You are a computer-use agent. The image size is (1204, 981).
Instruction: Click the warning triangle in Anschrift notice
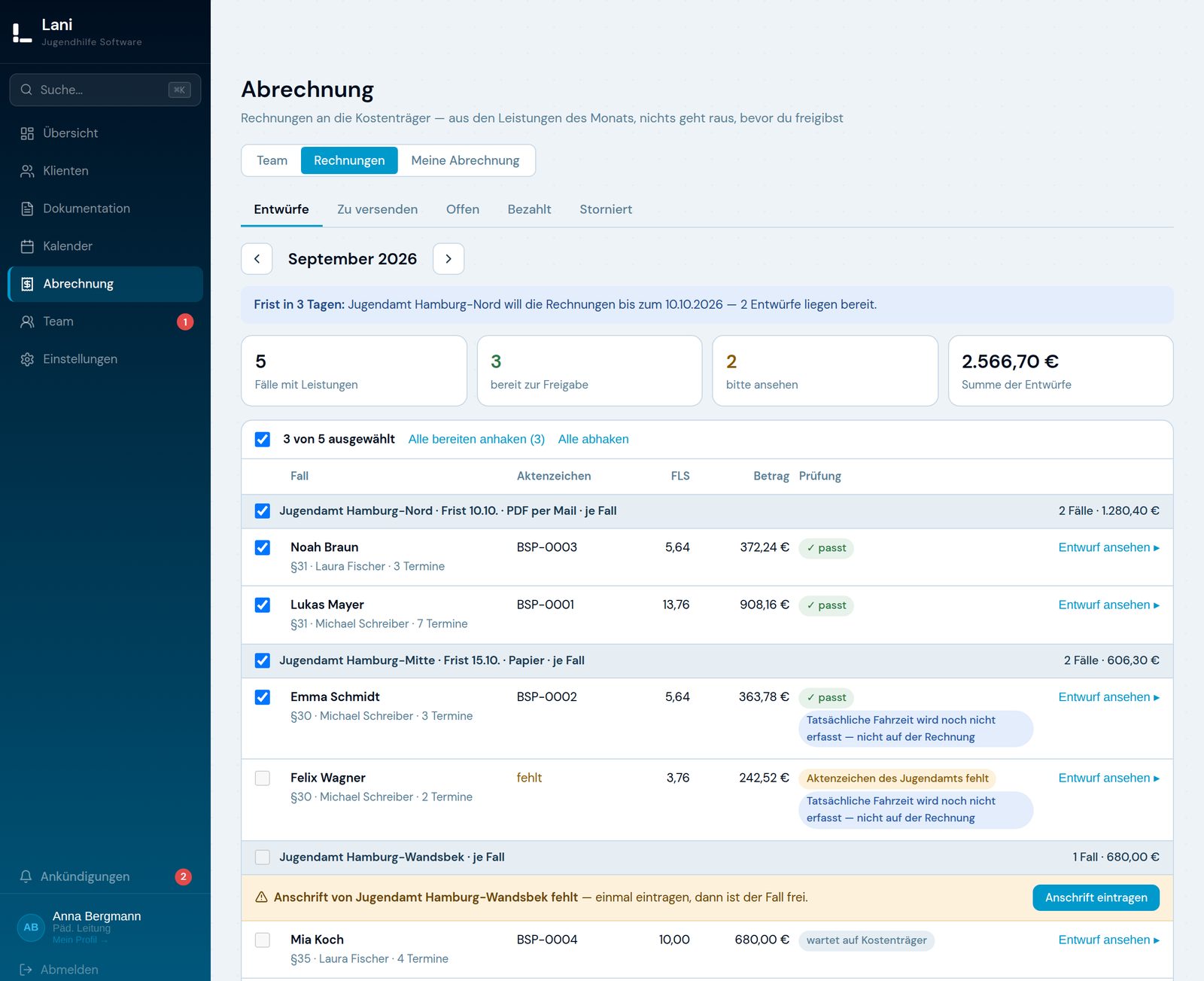pyautogui.click(x=261, y=897)
